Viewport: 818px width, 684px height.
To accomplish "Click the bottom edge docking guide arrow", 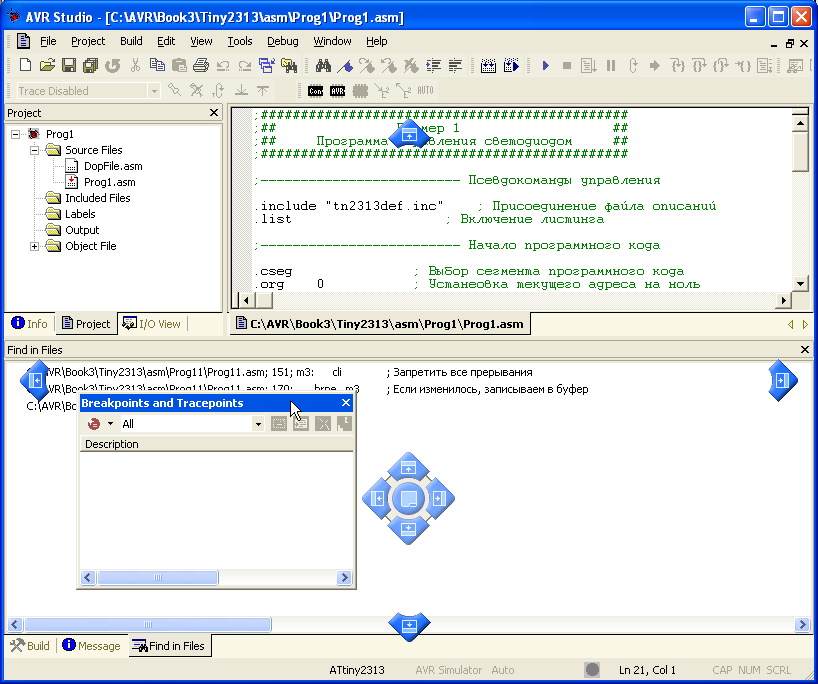I will pos(410,625).
